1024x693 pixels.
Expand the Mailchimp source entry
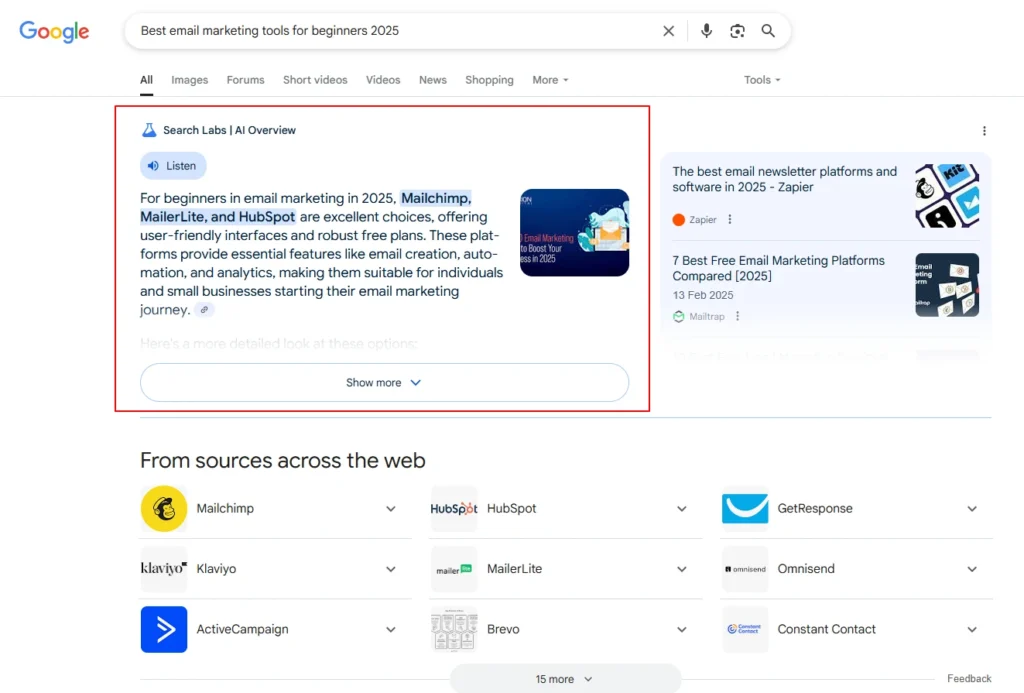tap(391, 509)
